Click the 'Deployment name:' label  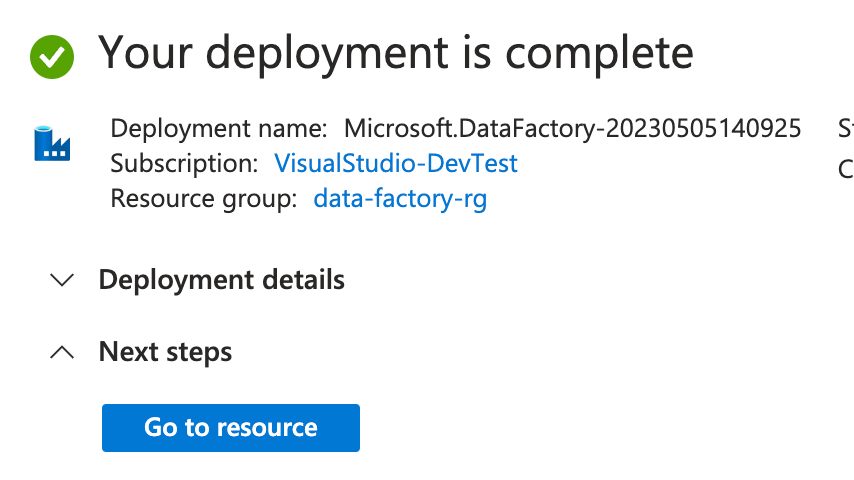(219, 129)
